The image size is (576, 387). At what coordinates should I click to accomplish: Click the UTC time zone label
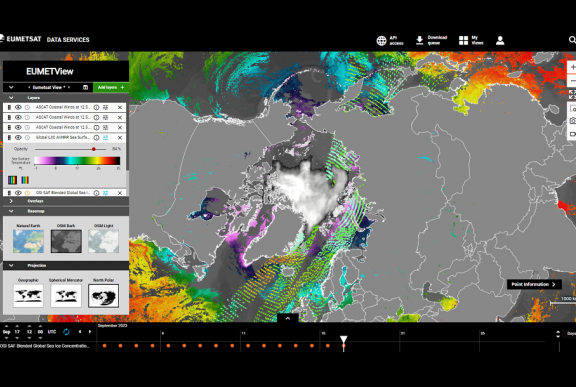(52, 332)
